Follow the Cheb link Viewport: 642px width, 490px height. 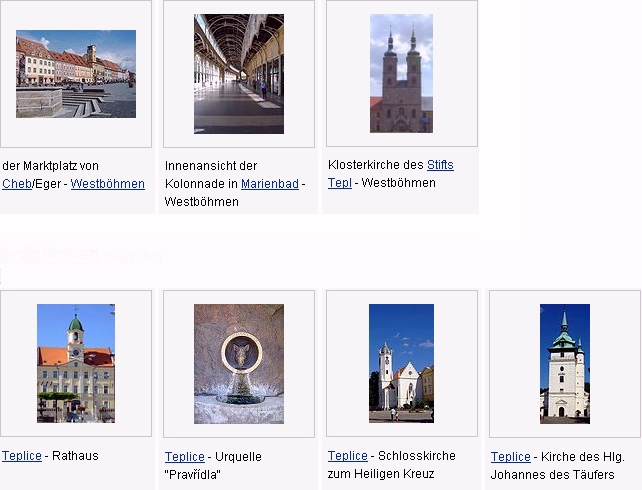[x=17, y=184]
